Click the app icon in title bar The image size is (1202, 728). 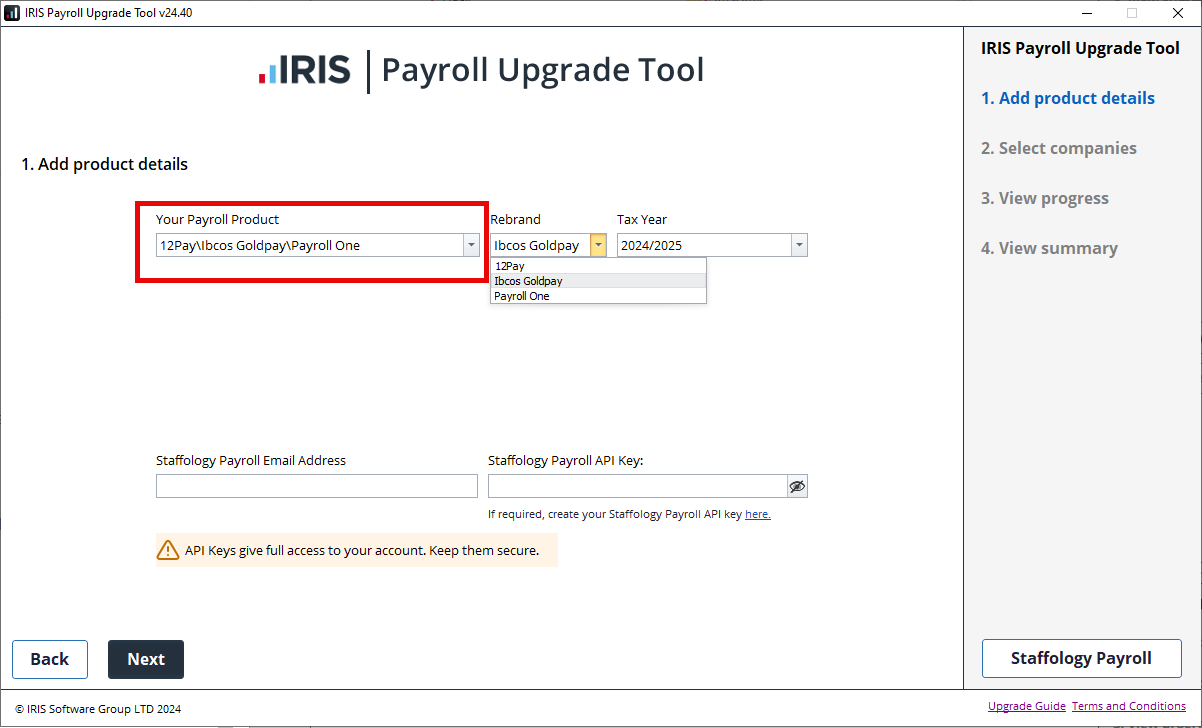pyautogui.click(x=12, y=12)
